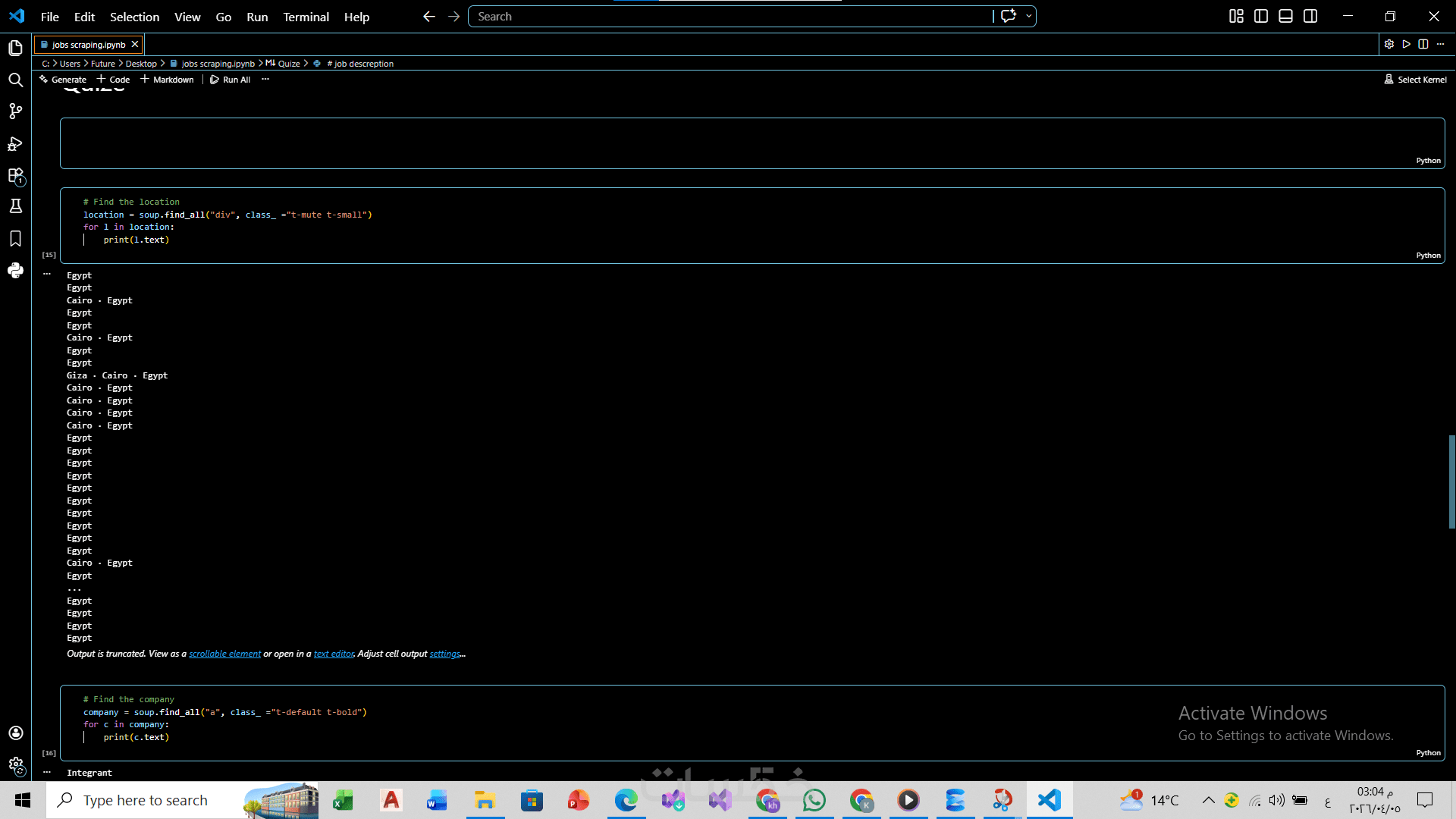Image resolution: width=1456 pixels, height=819 pixels.
Task: Click Run All in notebook toolbar
Action: [231, 80]
